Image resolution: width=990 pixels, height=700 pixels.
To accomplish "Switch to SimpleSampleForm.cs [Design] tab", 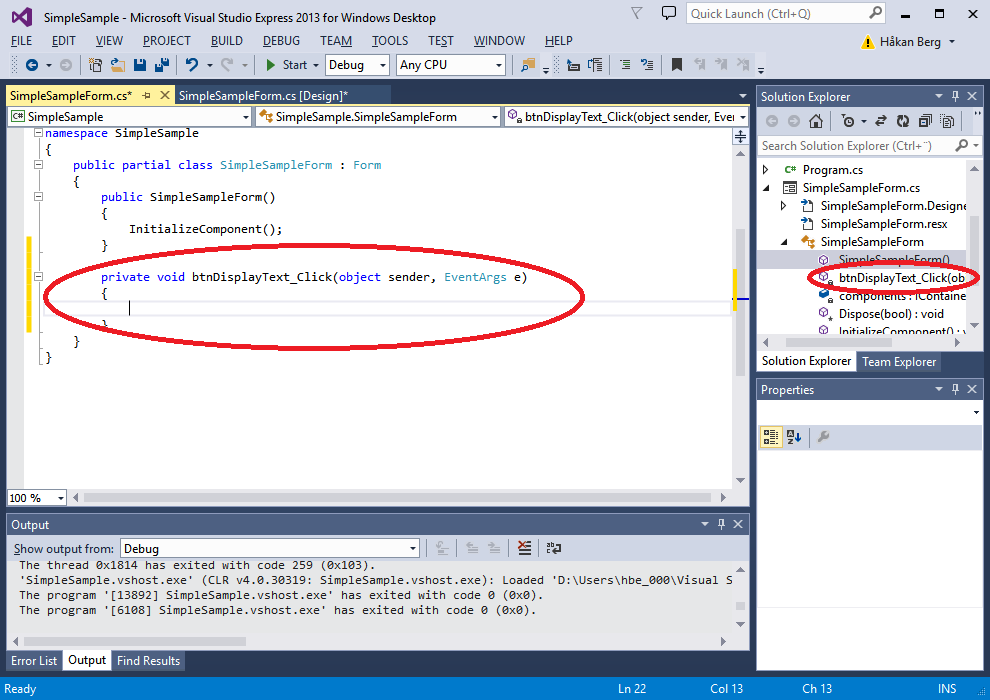I will coord(263,96).
